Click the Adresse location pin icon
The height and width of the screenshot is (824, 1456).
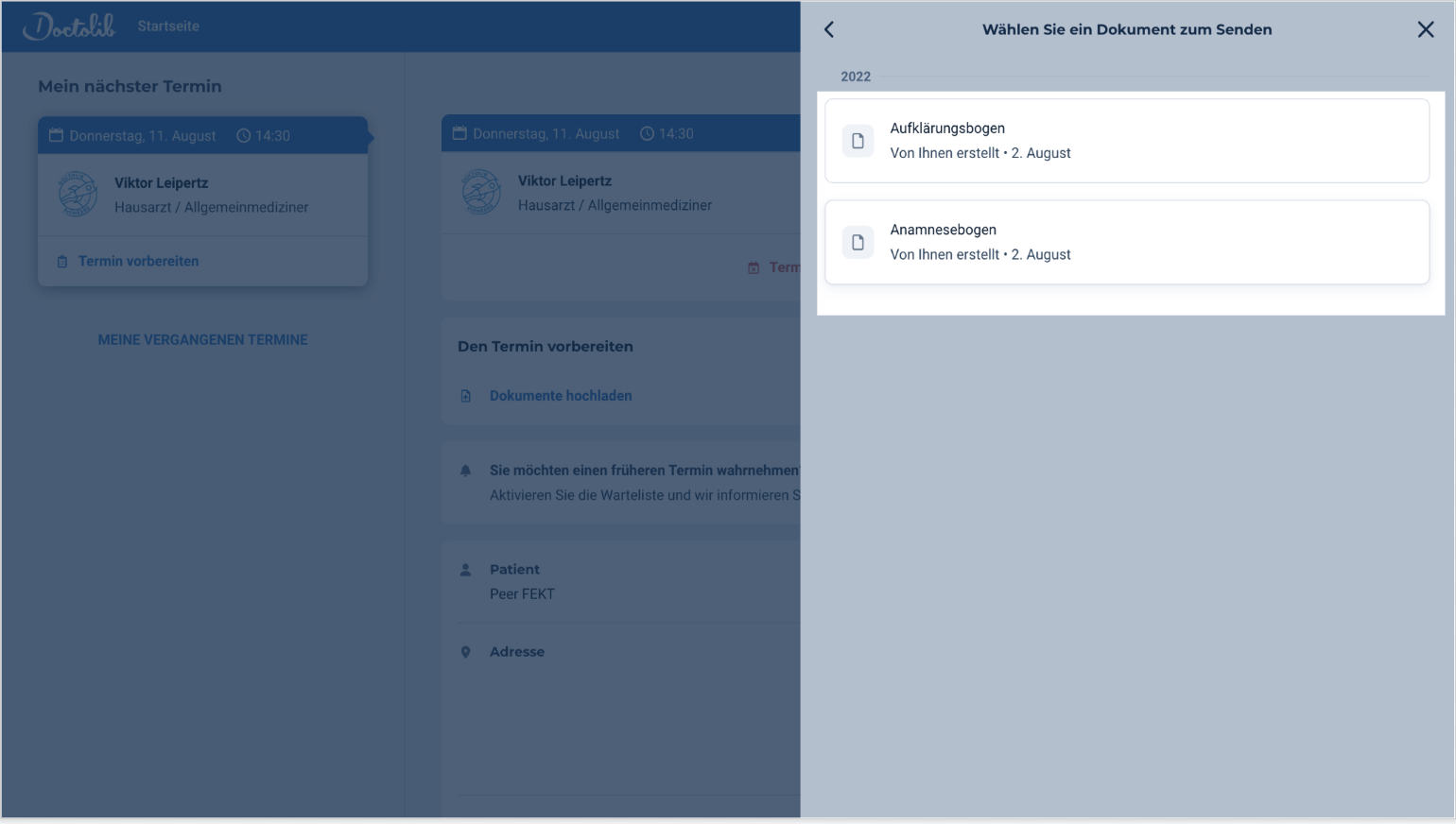[x=465, y=652]
